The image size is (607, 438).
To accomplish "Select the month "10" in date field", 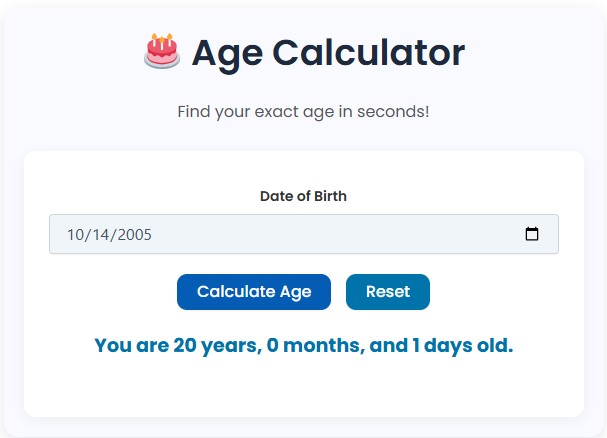I will tap(76, 235).
